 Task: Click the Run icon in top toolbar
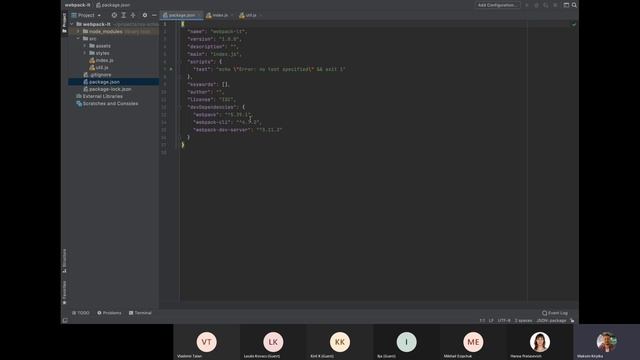point(527,5)
